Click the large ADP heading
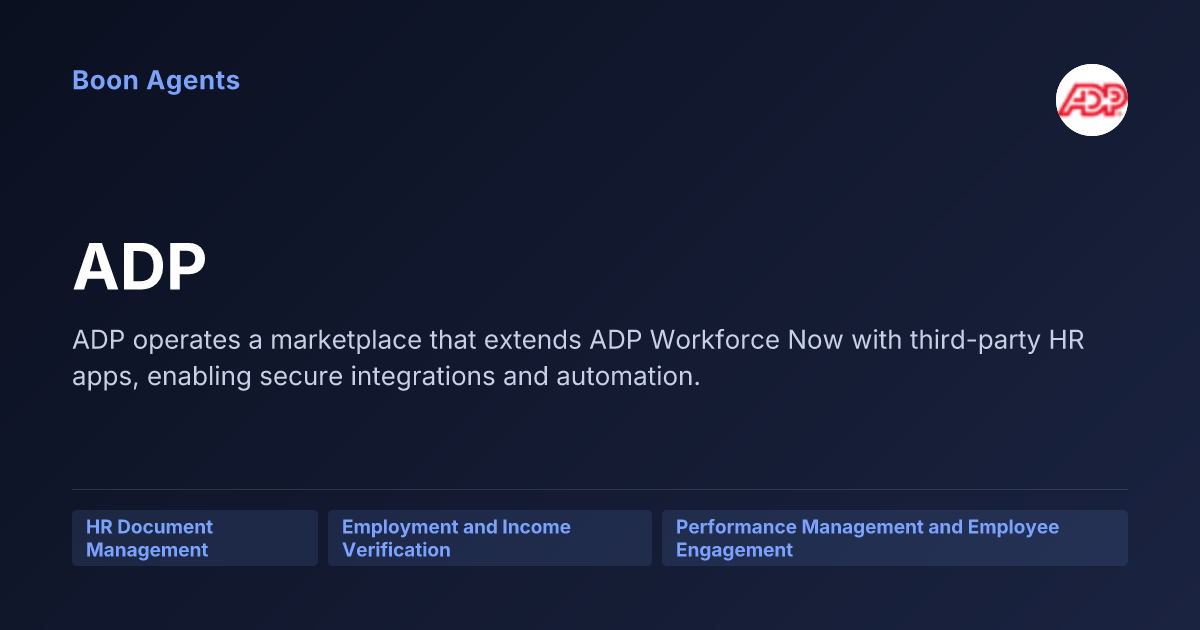Image resolution: width=1200 pixels, height=630 pixels. [x=139, y=268]
